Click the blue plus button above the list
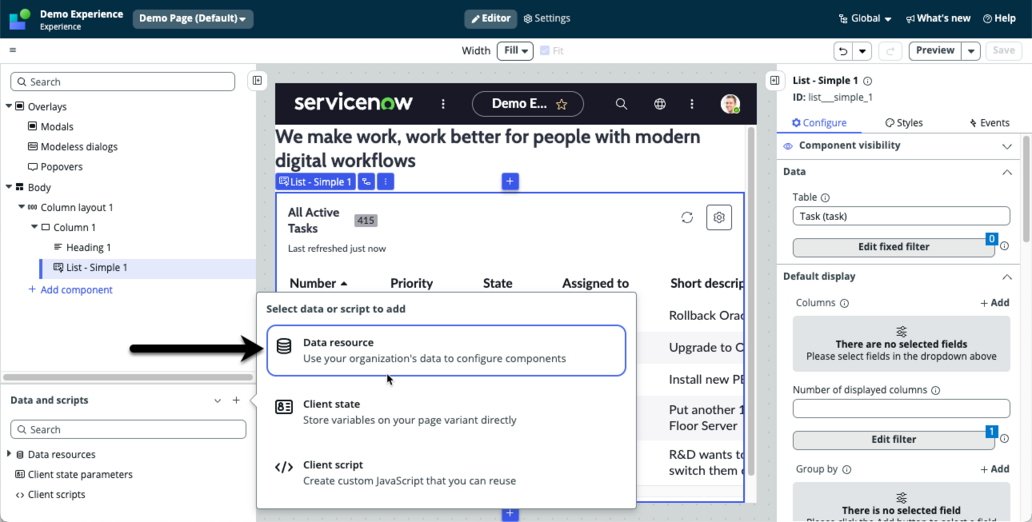The width and height of the screenshot is (1032, 522). point(510,182)
